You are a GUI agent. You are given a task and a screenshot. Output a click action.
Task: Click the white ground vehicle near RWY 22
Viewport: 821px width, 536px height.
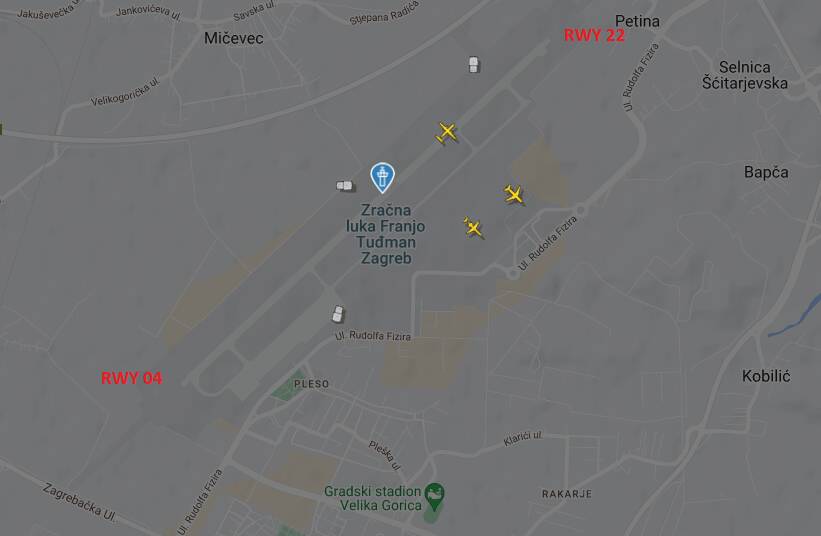tap(473, 64)
